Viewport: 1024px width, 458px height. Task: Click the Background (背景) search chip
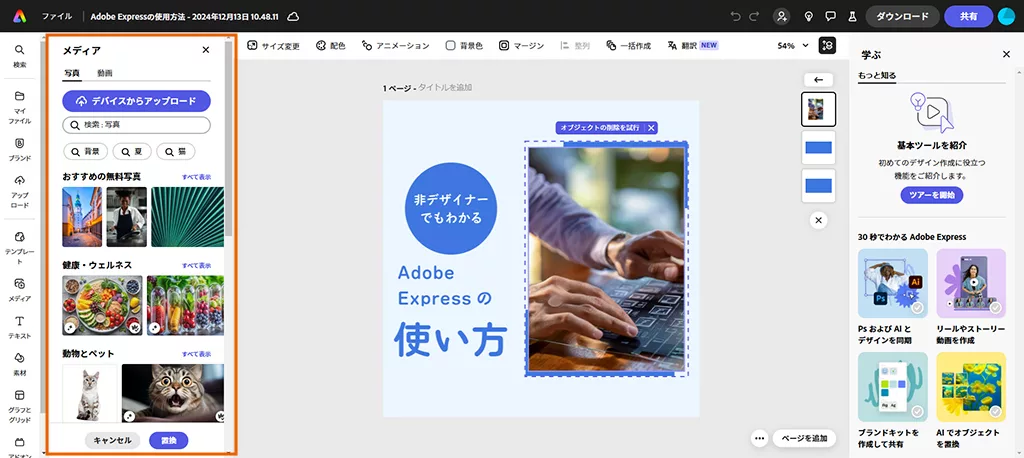[x=86, y=152]
